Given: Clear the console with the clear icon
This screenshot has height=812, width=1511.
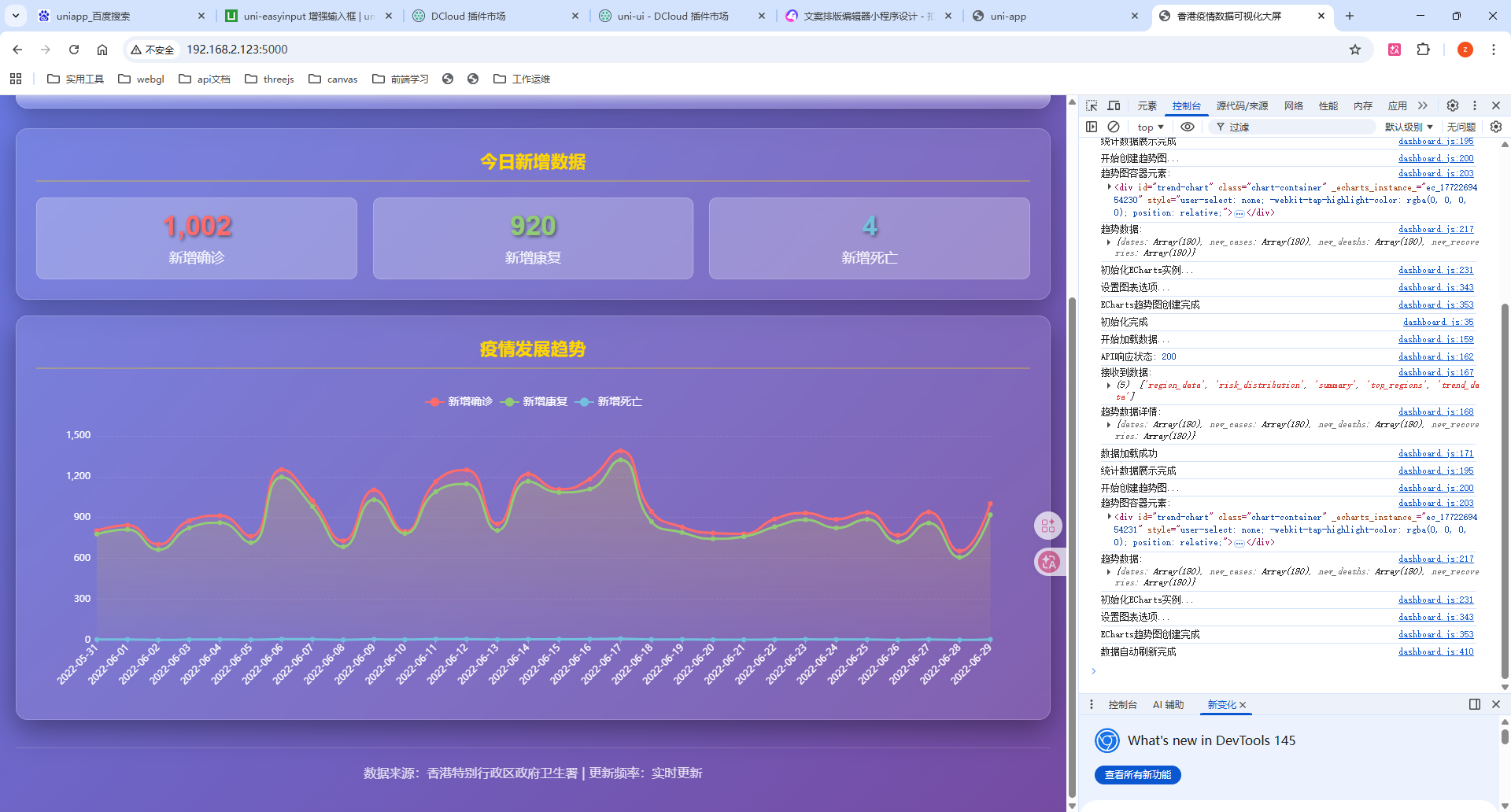Looking at the screenshot, I should (x=1114, y=127).
